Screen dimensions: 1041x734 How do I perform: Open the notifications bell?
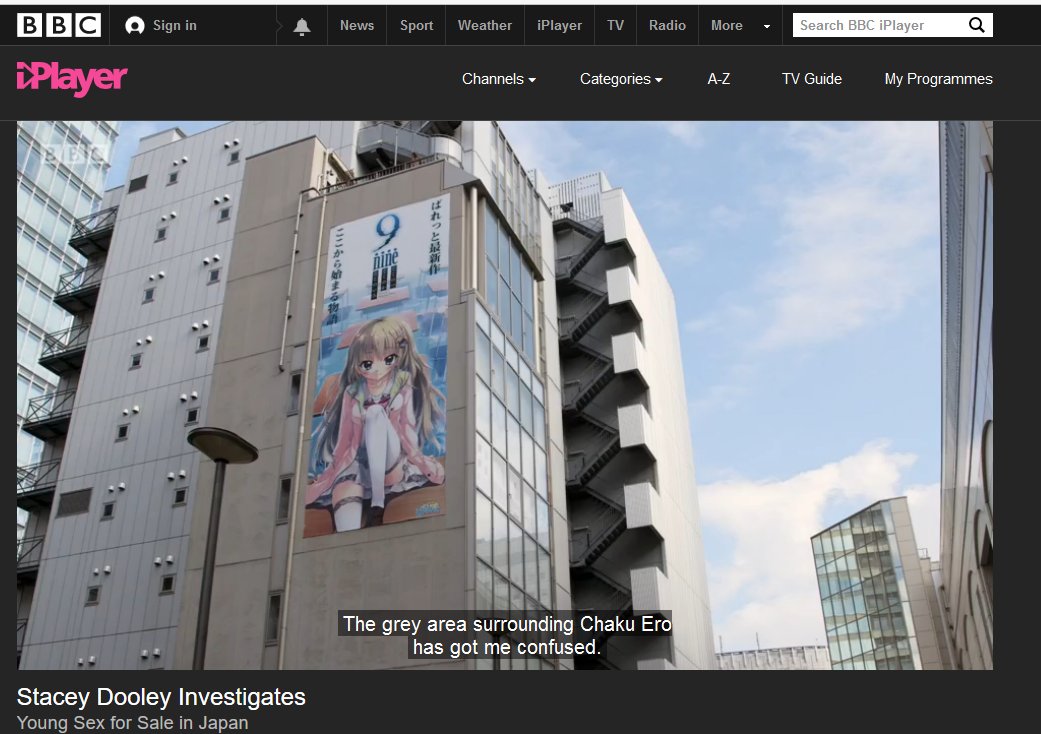tap(301, 26)
